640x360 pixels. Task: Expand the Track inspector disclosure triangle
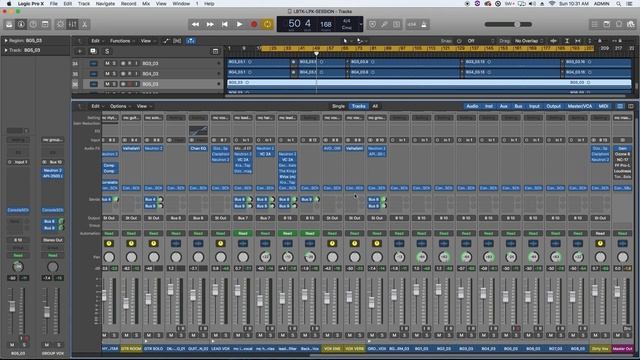pyautogui.click(x=6, y=50)
